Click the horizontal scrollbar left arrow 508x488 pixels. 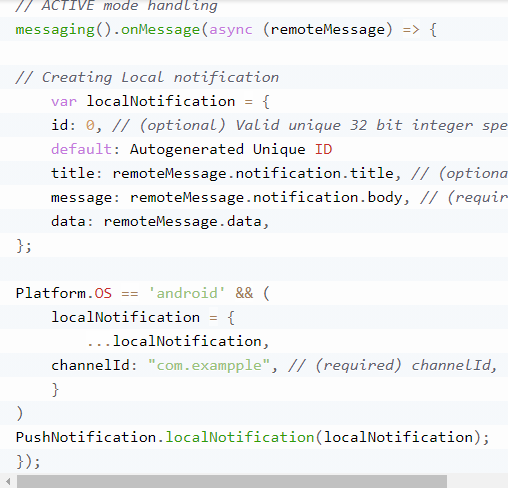[8, 482]
